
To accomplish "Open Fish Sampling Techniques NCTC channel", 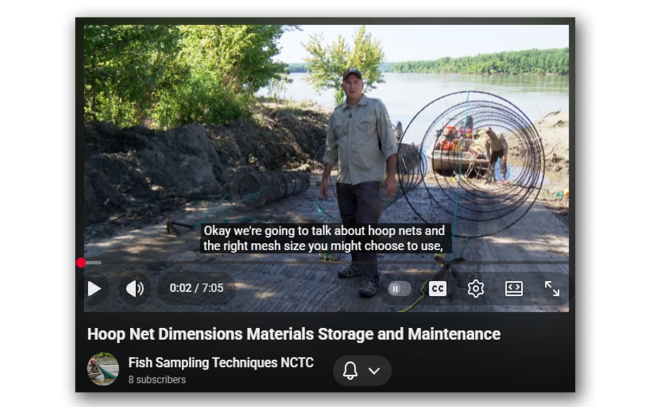I will (x=221, y=363).
